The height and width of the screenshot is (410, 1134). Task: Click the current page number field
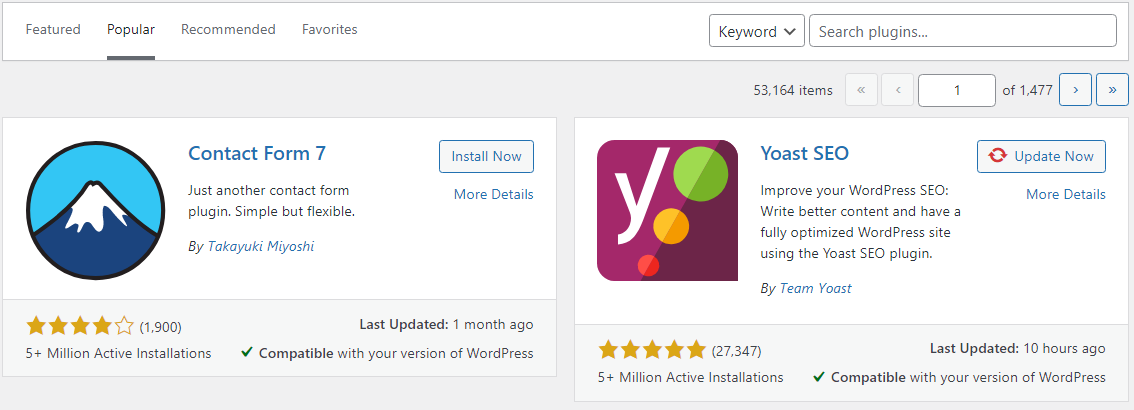click(957, 90)
